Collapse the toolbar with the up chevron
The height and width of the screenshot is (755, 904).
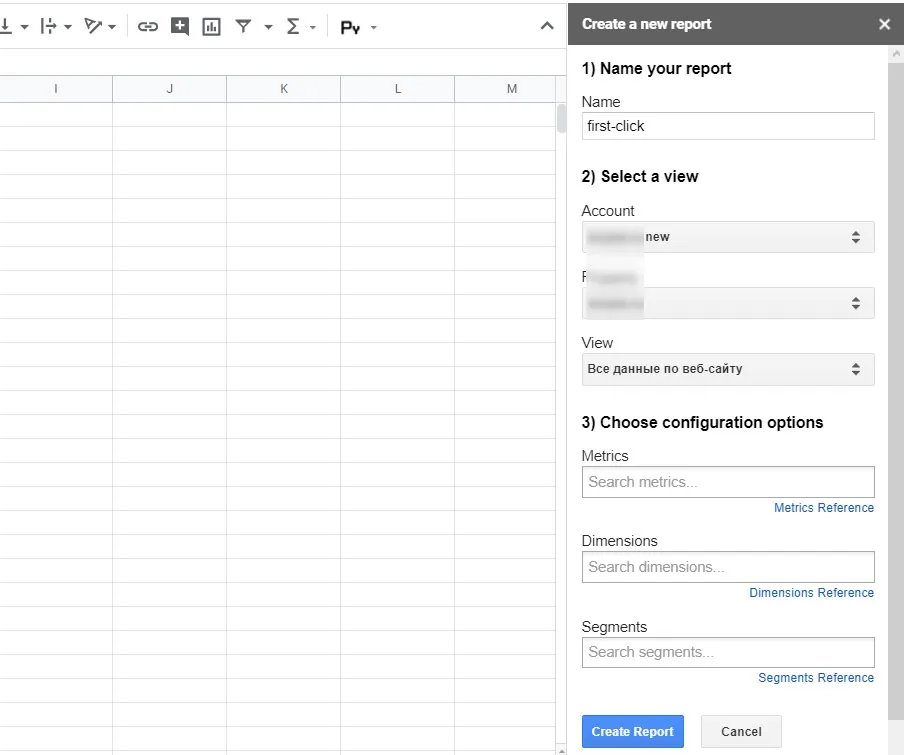coord(547,26)
